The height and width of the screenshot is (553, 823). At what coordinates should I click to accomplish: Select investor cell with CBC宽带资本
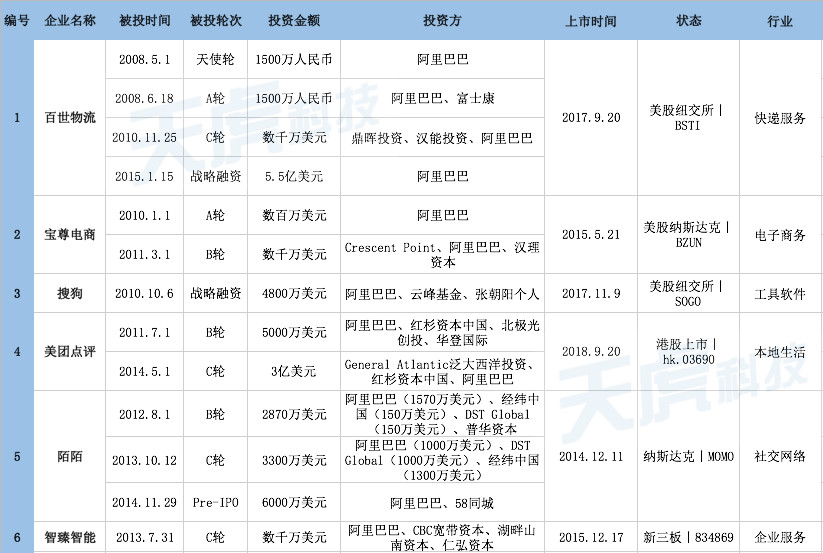point(442,537)
